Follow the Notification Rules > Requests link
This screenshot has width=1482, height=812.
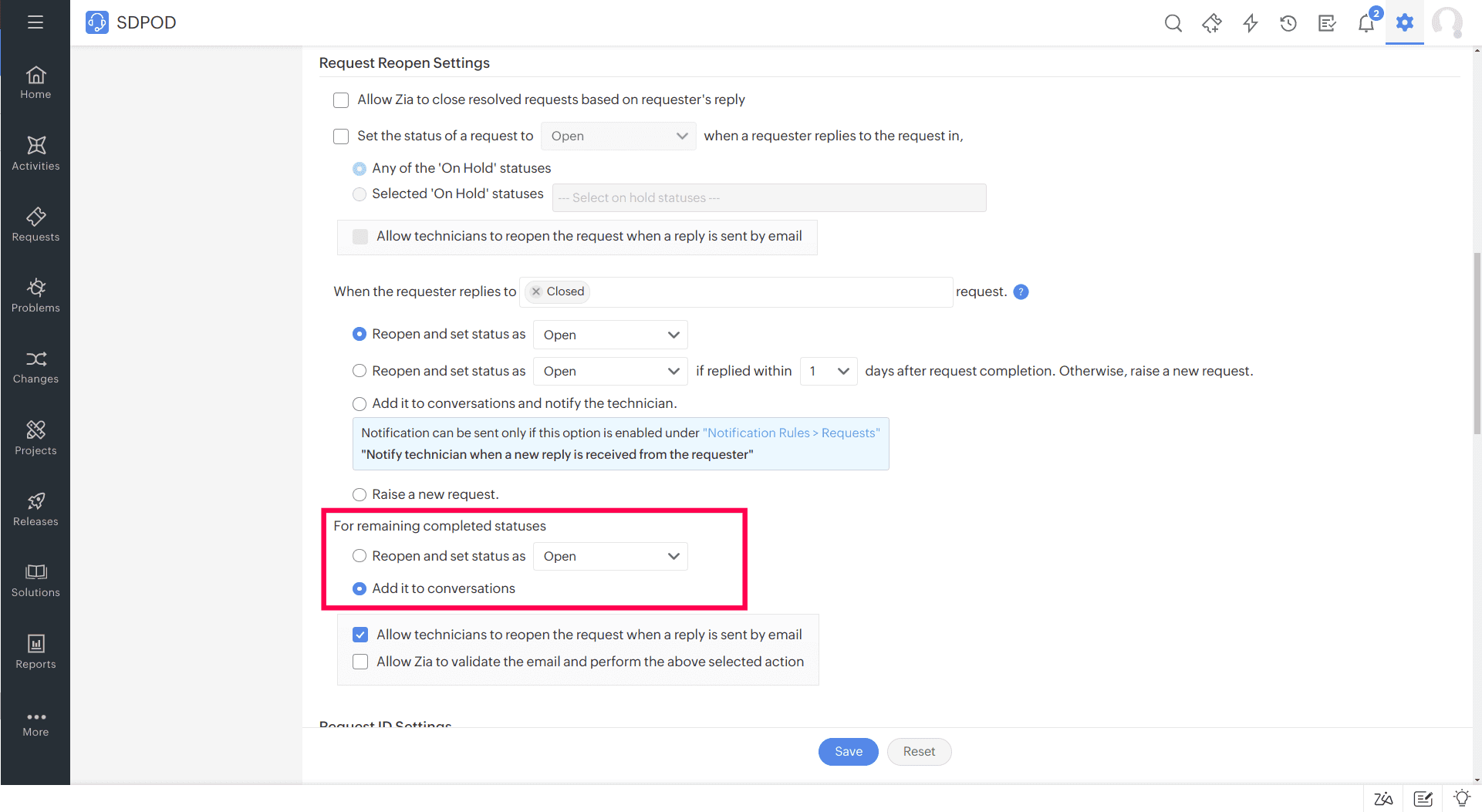coord(792,433)
